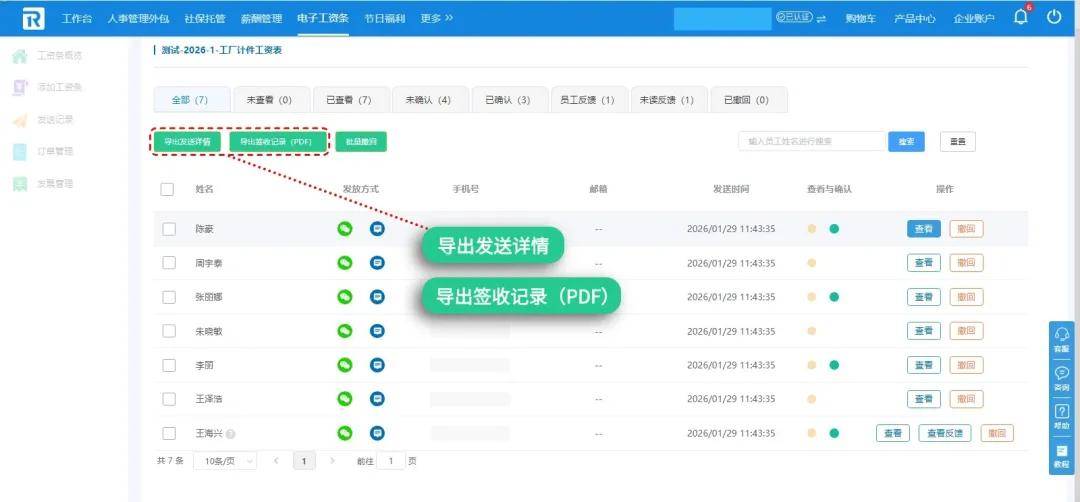Click SMS icon in 王泽浩 row

[x=377, y=399]
